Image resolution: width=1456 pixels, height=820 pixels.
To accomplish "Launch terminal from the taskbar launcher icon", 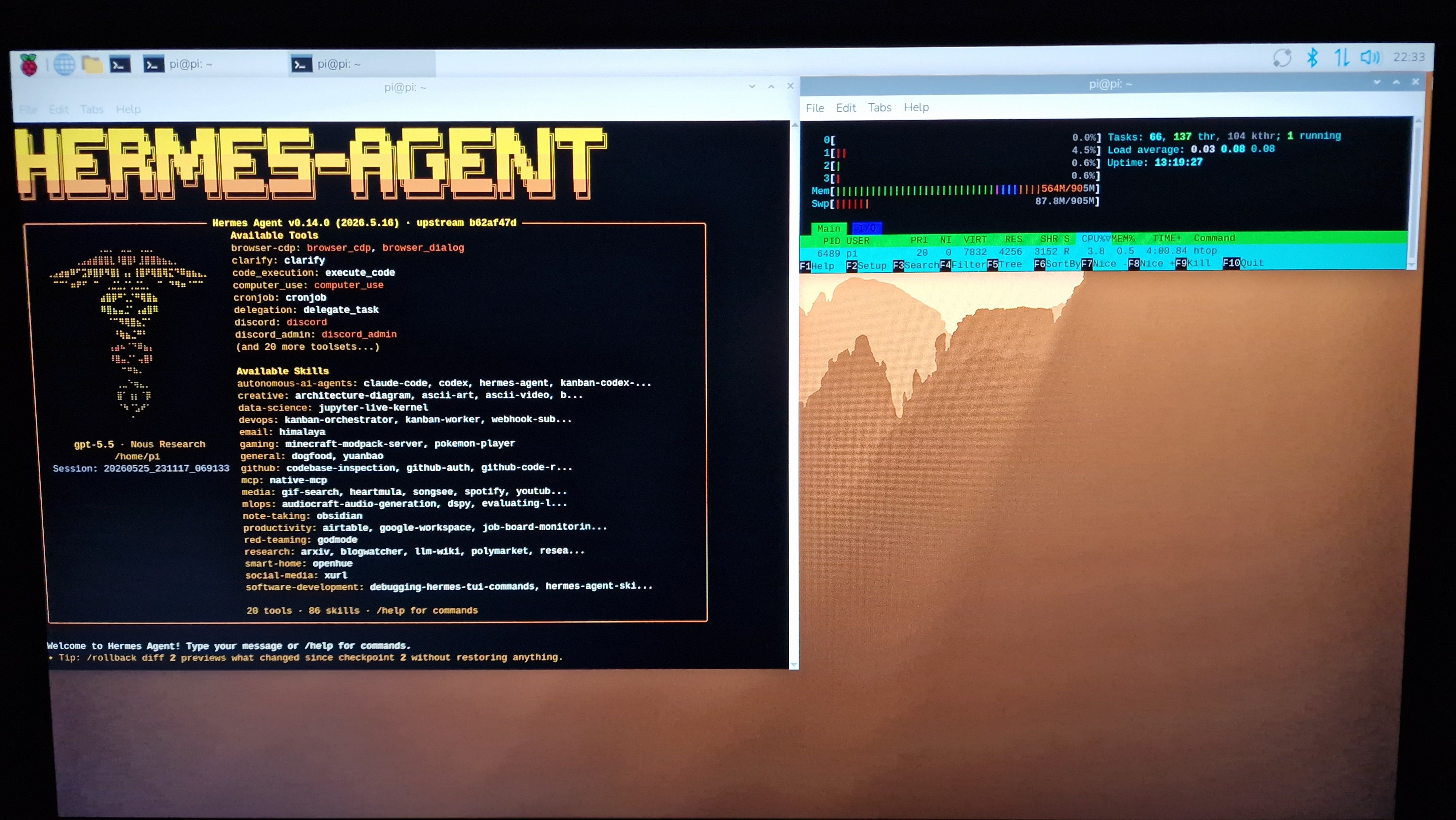I will tap(120, 64).
